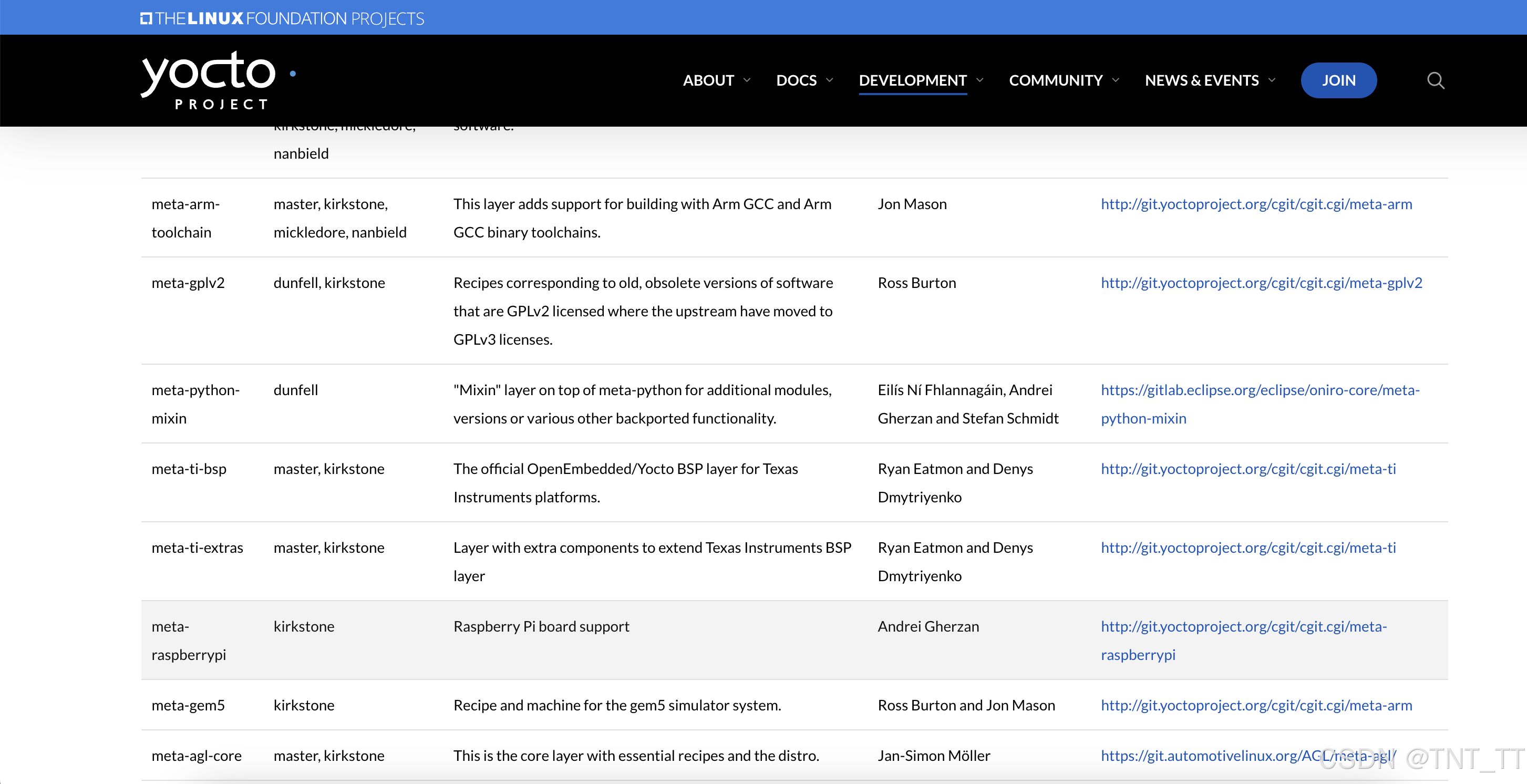Open the Development menu item
1527x784 pixels.
pos(912,80)
